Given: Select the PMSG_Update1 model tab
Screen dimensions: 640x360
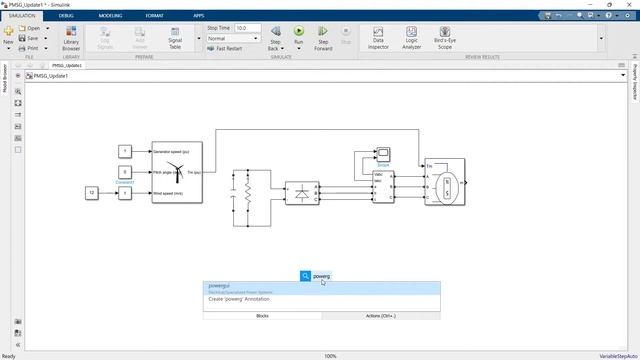Looking at the screenshot, I should coord(67,65).
